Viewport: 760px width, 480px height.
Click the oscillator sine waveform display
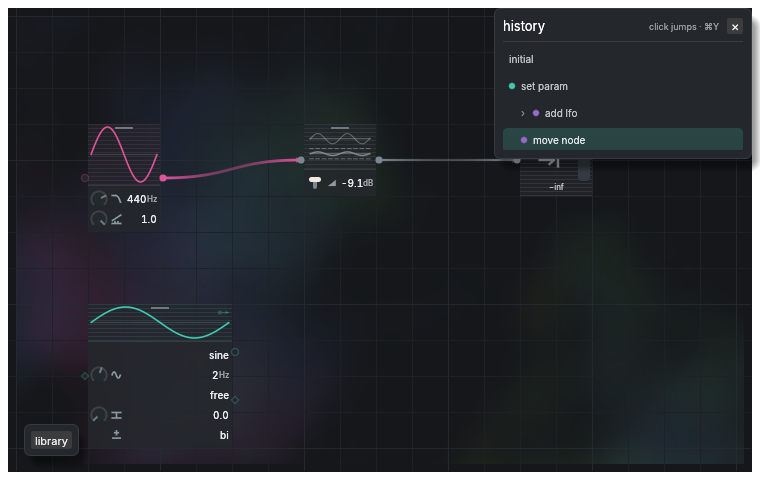click(x=124, y=155)
